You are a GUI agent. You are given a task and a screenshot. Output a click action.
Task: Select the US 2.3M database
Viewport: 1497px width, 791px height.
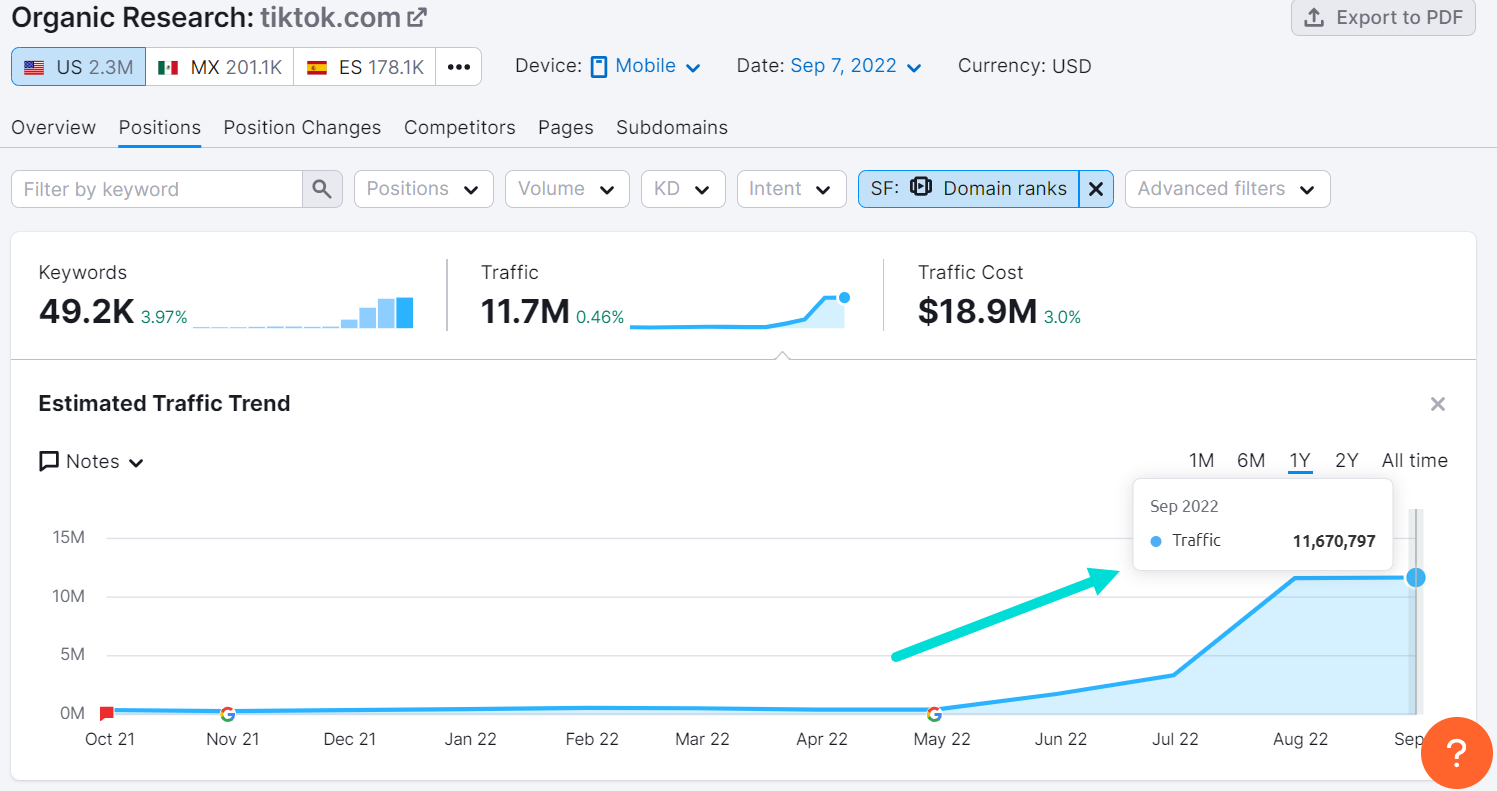(x=78, y=67)
